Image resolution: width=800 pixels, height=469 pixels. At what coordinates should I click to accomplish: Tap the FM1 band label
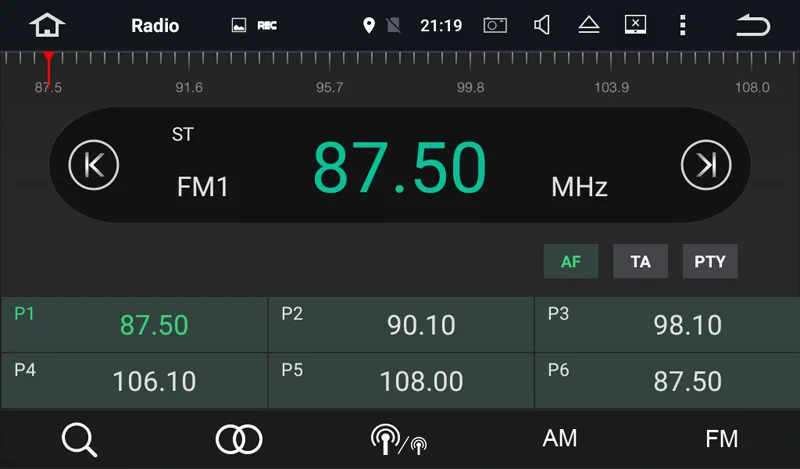pyautogui.click(x=203, y=186)
